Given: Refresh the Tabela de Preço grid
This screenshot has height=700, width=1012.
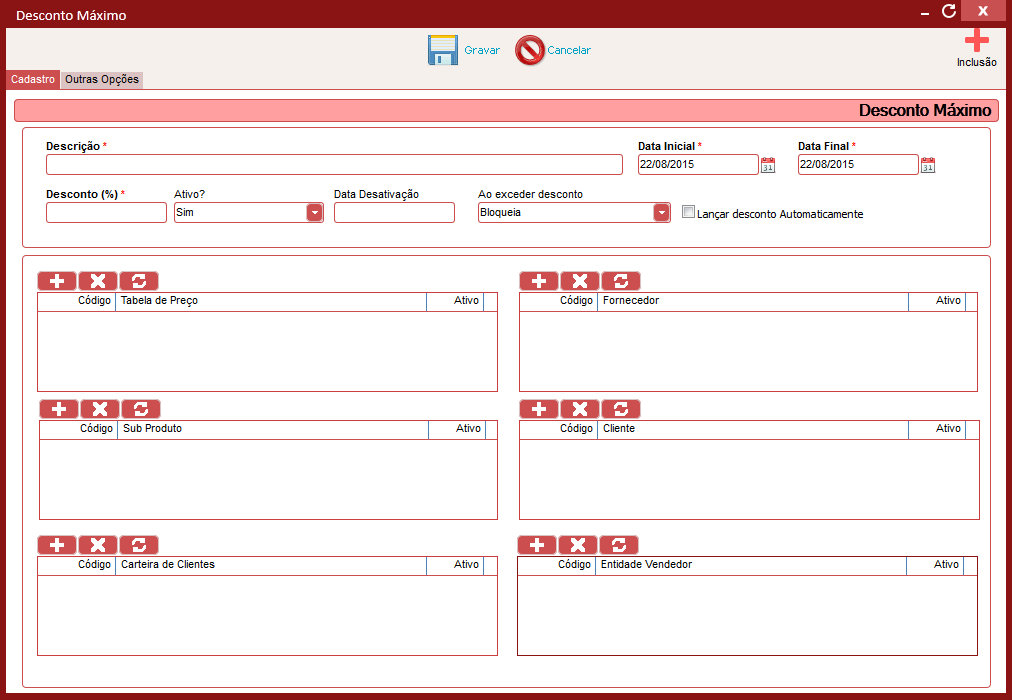Looking at the screenshot, I should (x=139, y=281).
